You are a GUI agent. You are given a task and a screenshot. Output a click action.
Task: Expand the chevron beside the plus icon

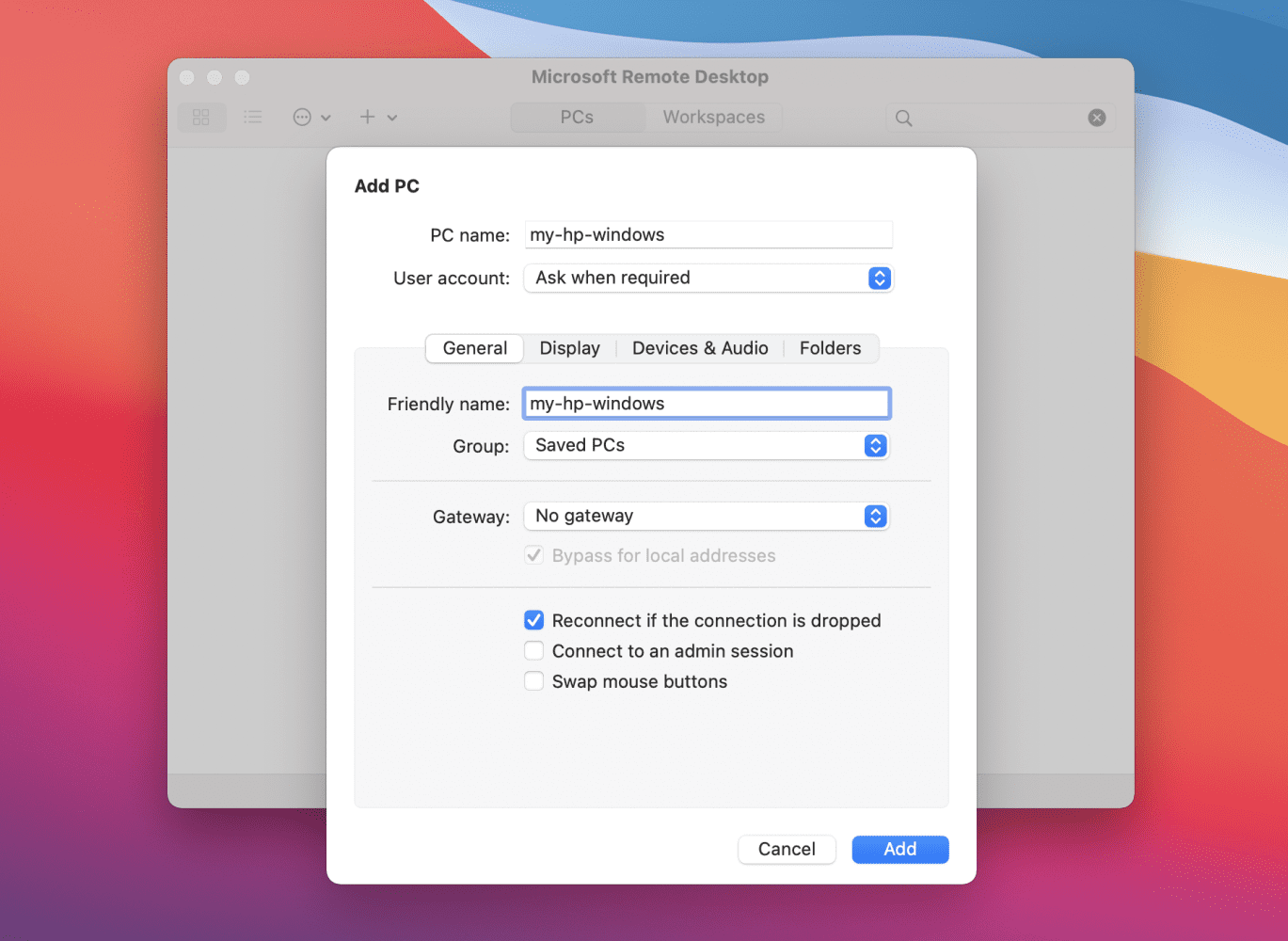(x=392, y=118)
